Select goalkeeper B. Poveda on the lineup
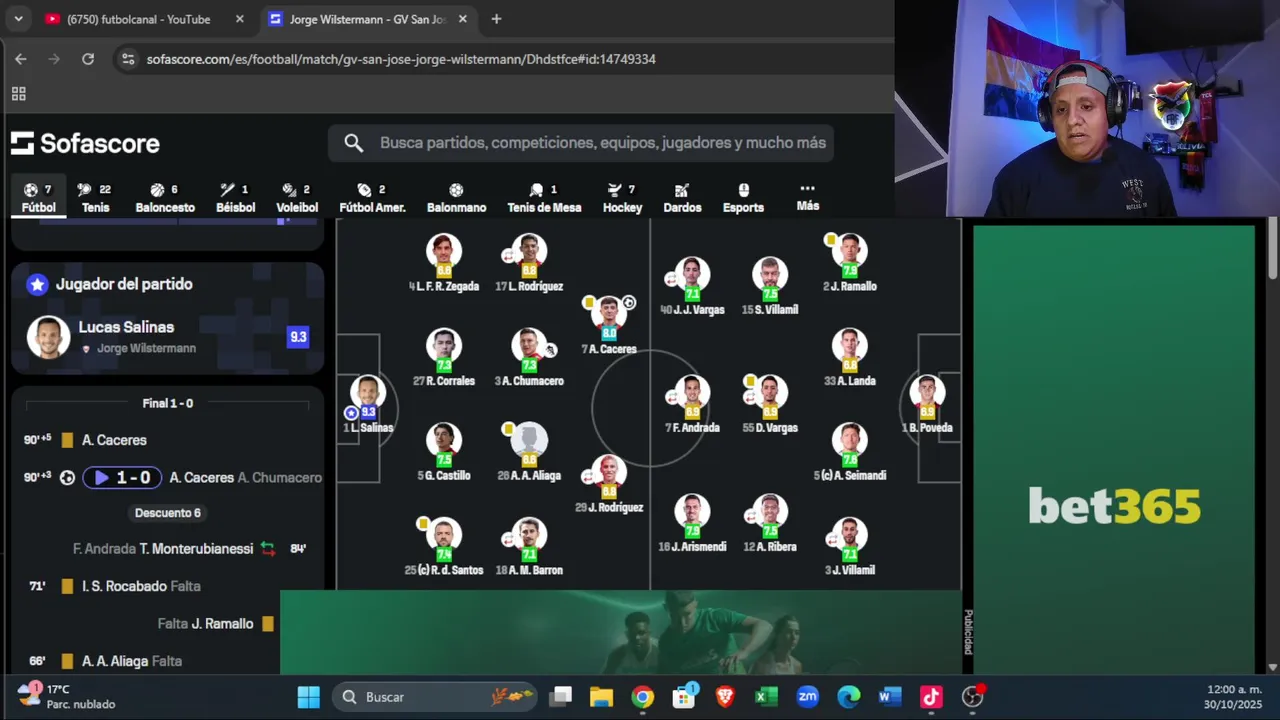This screenshot has width=1280, height=720. click(927, 405)
